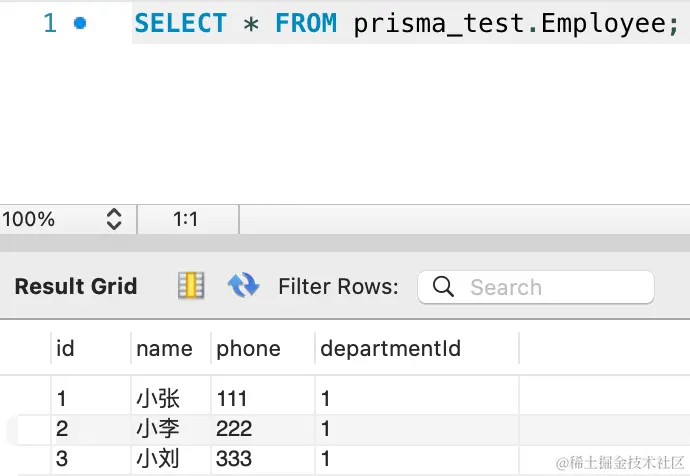
Task: Click the phone cell with value 333
Action: click(234, 459)
